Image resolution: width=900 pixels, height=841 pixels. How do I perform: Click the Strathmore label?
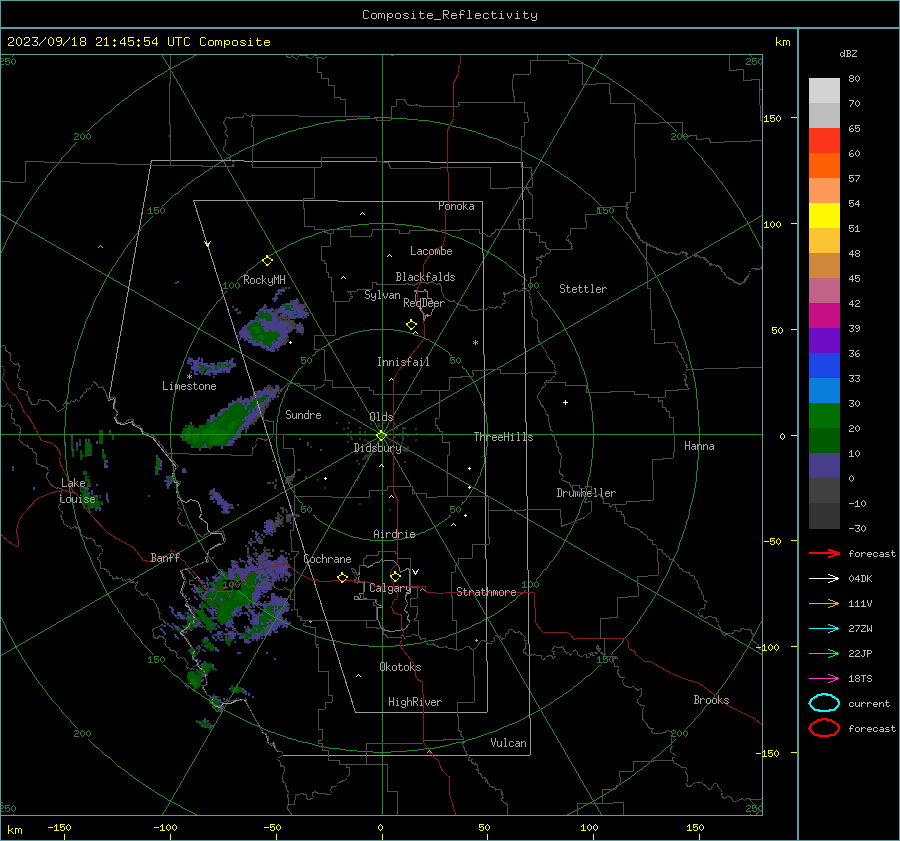click(x=486, y=592)
